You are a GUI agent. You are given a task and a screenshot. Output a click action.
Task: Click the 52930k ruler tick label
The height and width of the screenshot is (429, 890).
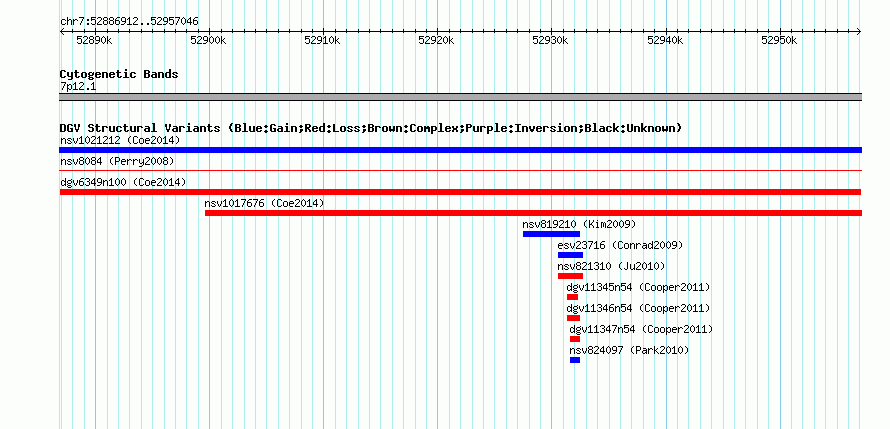pos(551,40)
